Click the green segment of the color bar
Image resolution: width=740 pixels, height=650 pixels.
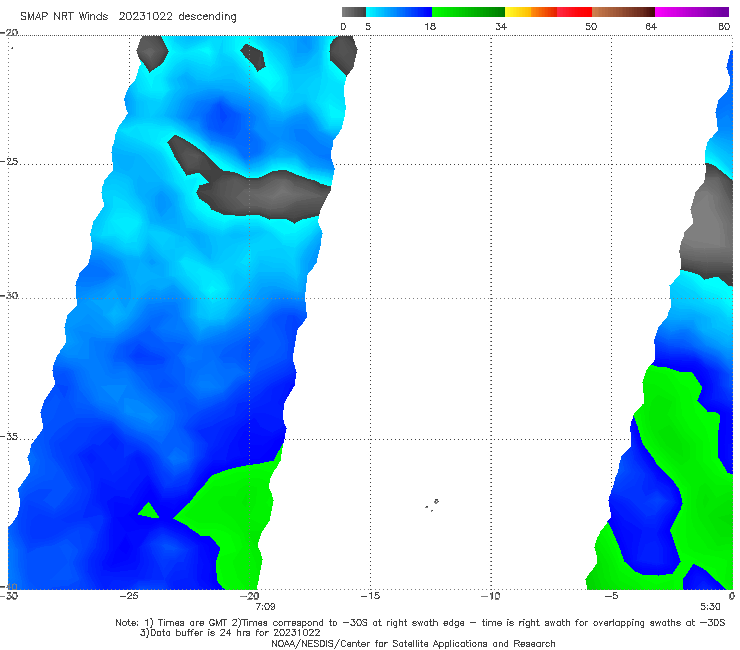(468, 12)
